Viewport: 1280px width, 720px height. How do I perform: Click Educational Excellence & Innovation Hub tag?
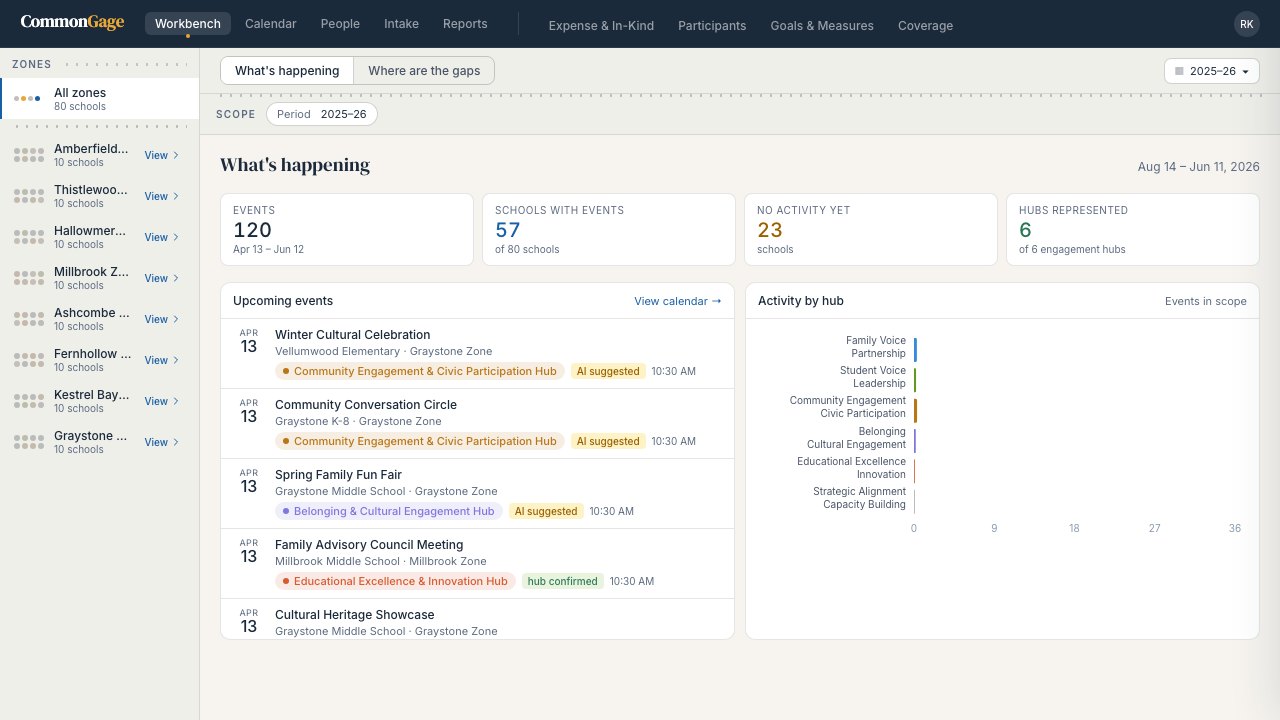tap(396, 581)
